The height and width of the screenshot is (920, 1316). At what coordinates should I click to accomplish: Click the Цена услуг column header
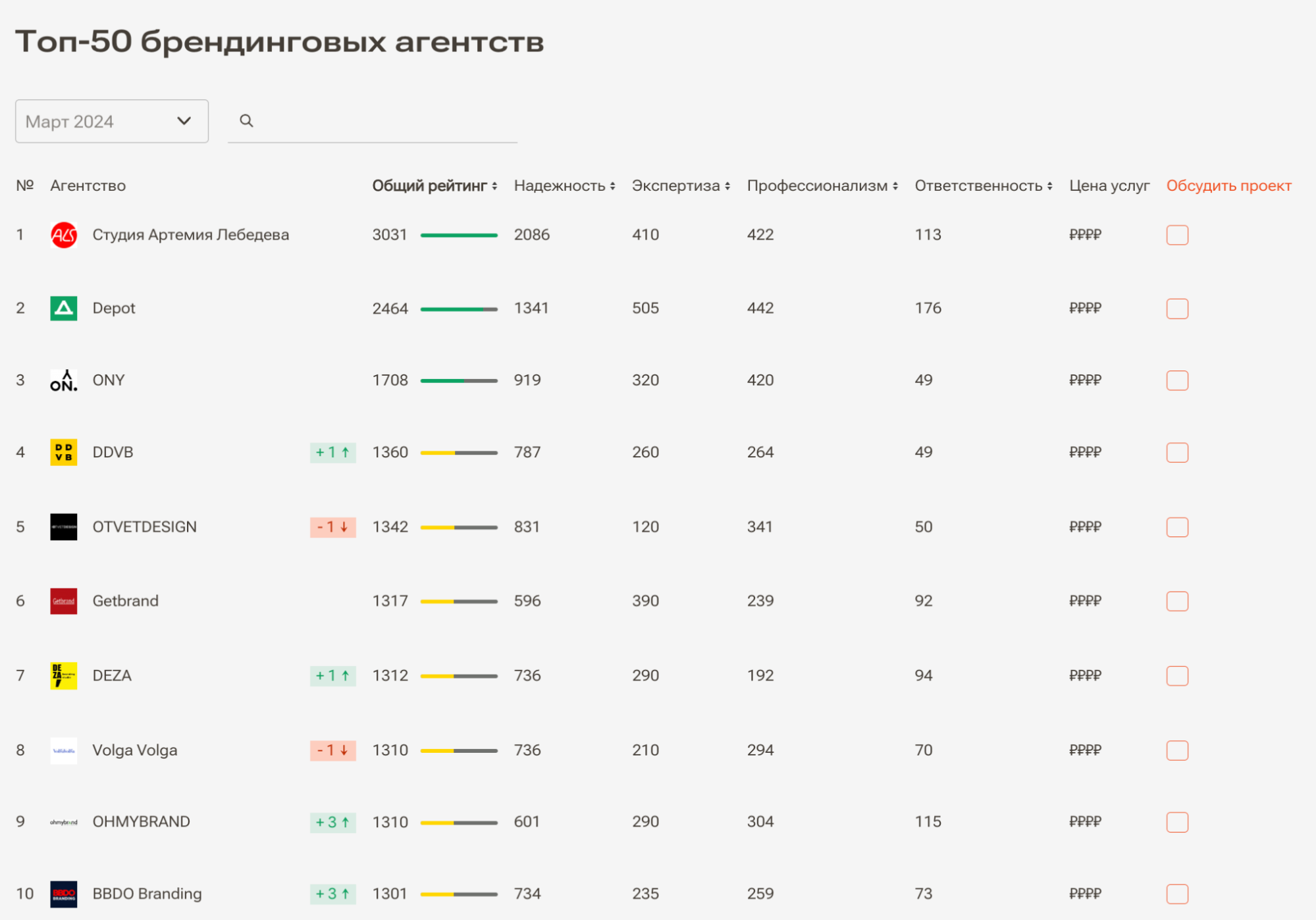point(1109,186)
